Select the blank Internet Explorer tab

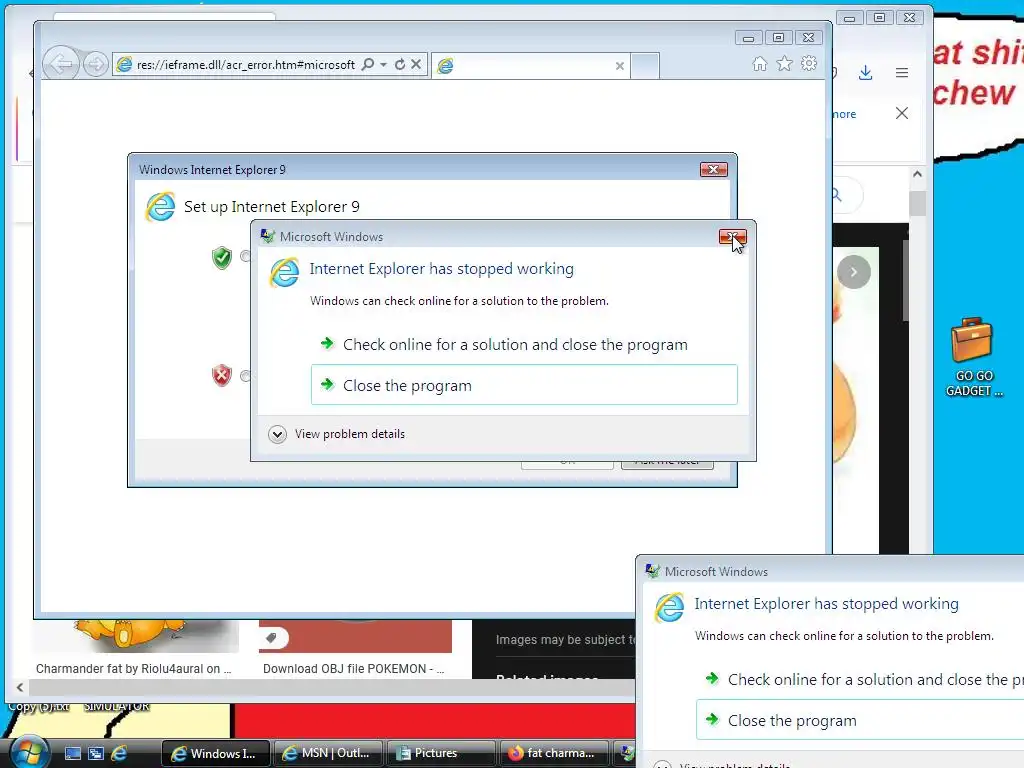[530, 66]
